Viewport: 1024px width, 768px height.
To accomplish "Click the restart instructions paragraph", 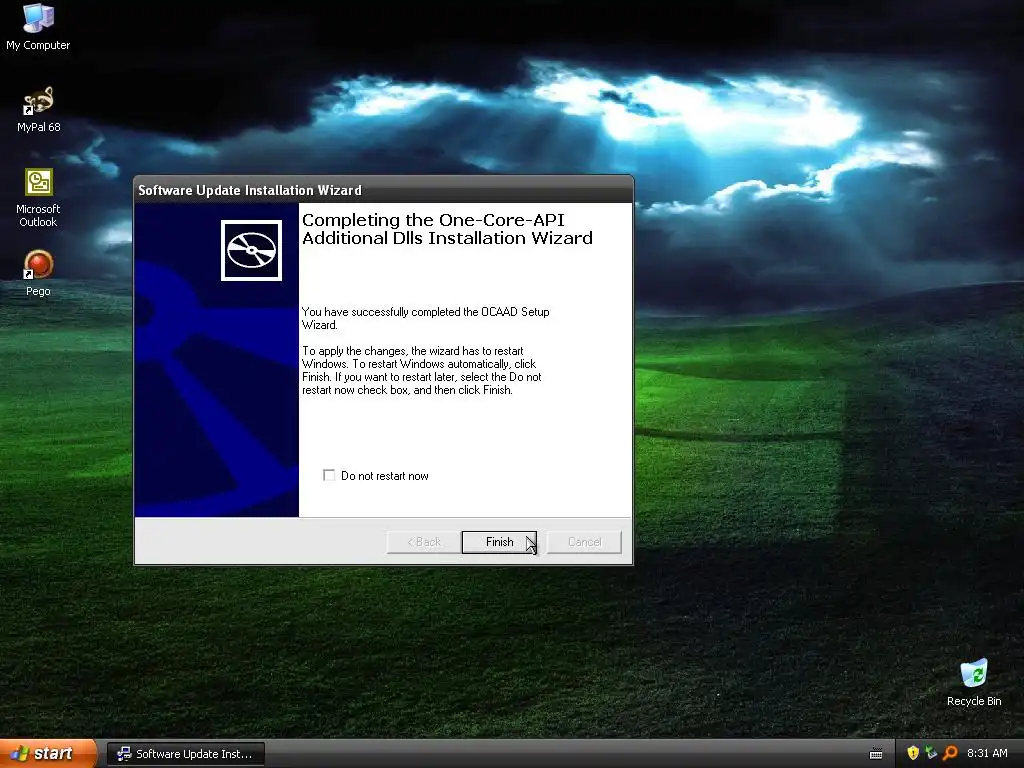I will pos(421,370).
